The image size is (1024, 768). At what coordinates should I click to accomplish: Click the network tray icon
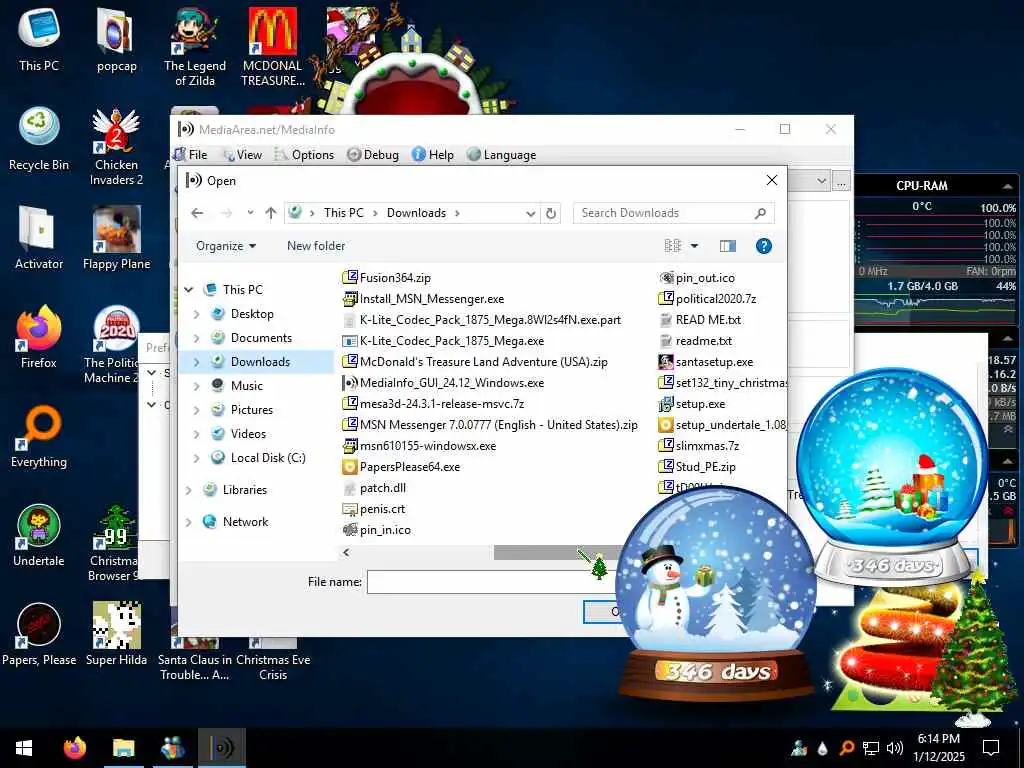tap(871, 748)
